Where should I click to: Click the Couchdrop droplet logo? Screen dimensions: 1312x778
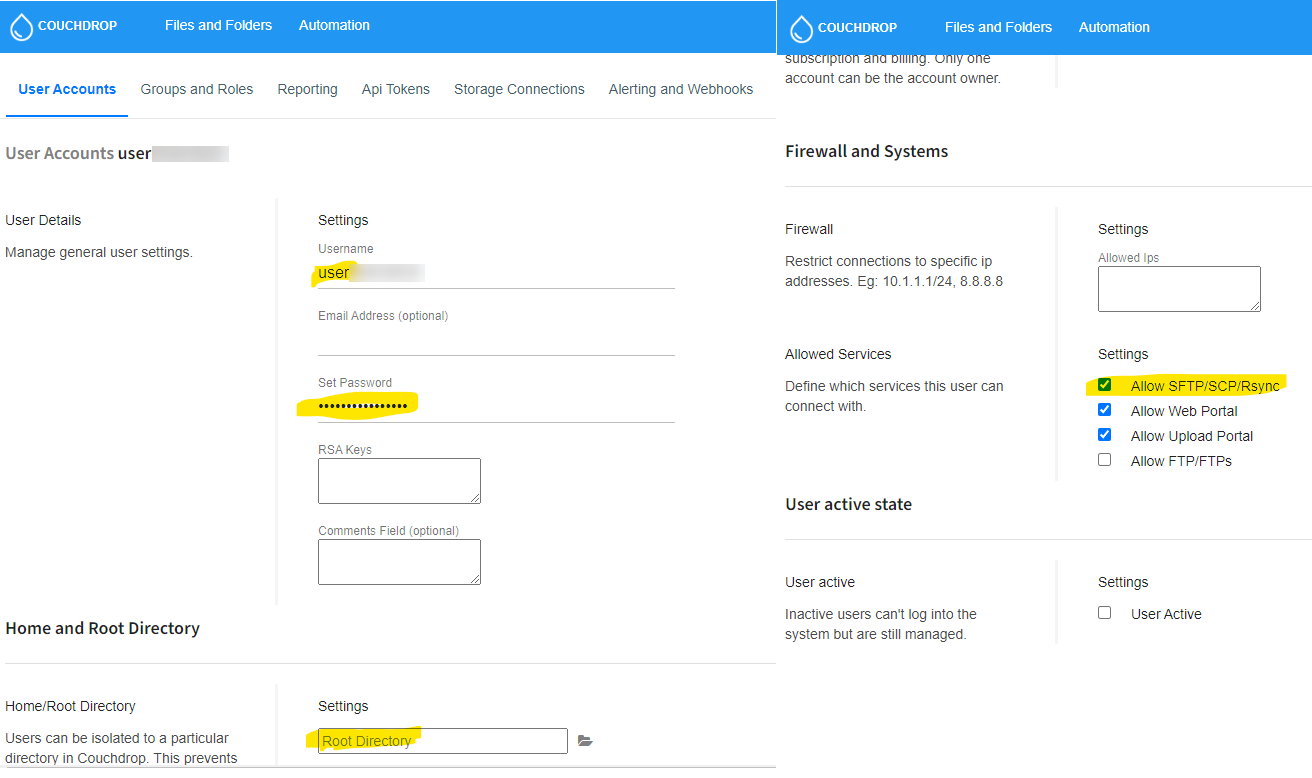point(22,27)
